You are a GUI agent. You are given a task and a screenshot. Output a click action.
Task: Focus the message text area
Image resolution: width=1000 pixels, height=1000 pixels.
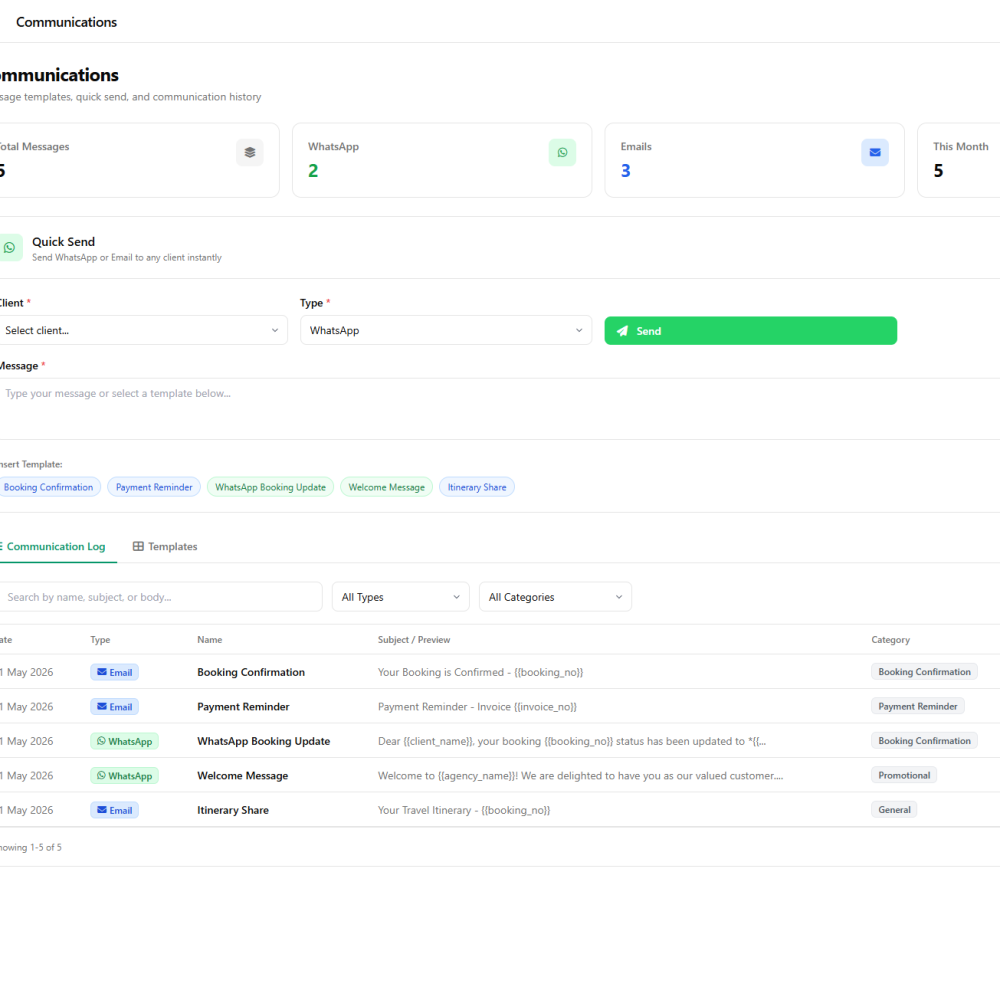[500, 409]
